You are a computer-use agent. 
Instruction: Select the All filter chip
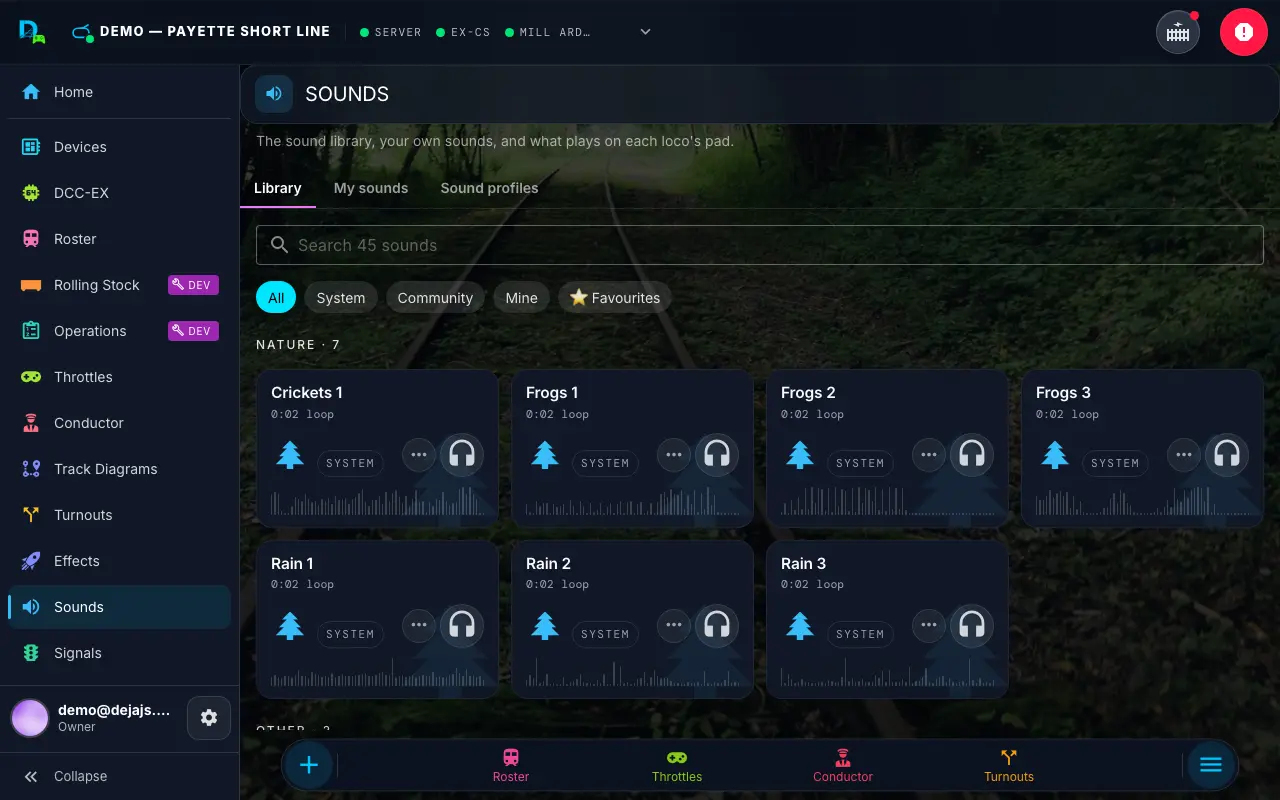click(x=276, y=298)
